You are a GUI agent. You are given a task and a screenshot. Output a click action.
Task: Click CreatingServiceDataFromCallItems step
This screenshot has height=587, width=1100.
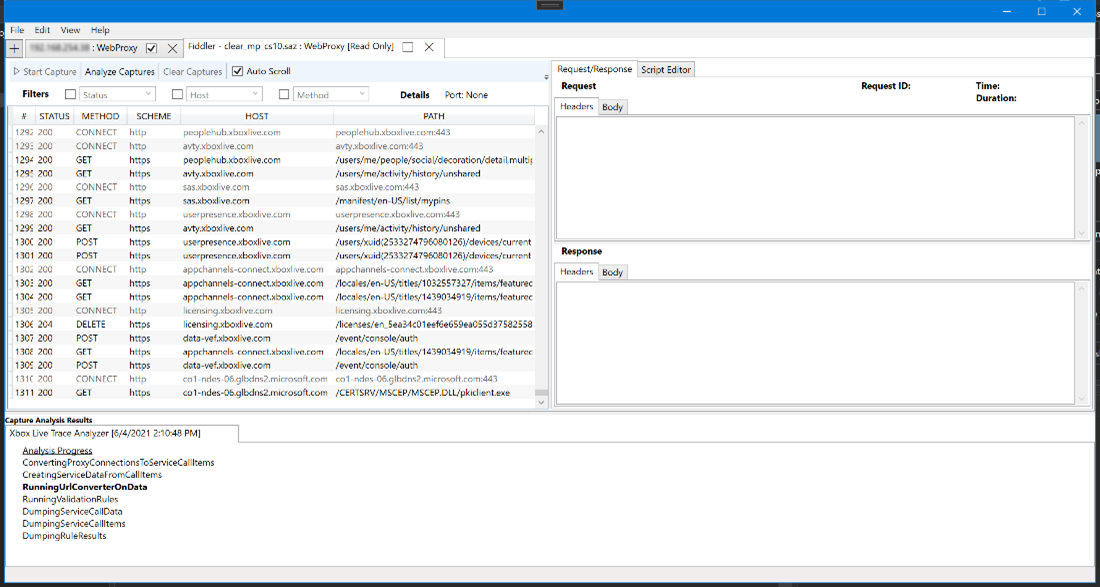(93, 475)
